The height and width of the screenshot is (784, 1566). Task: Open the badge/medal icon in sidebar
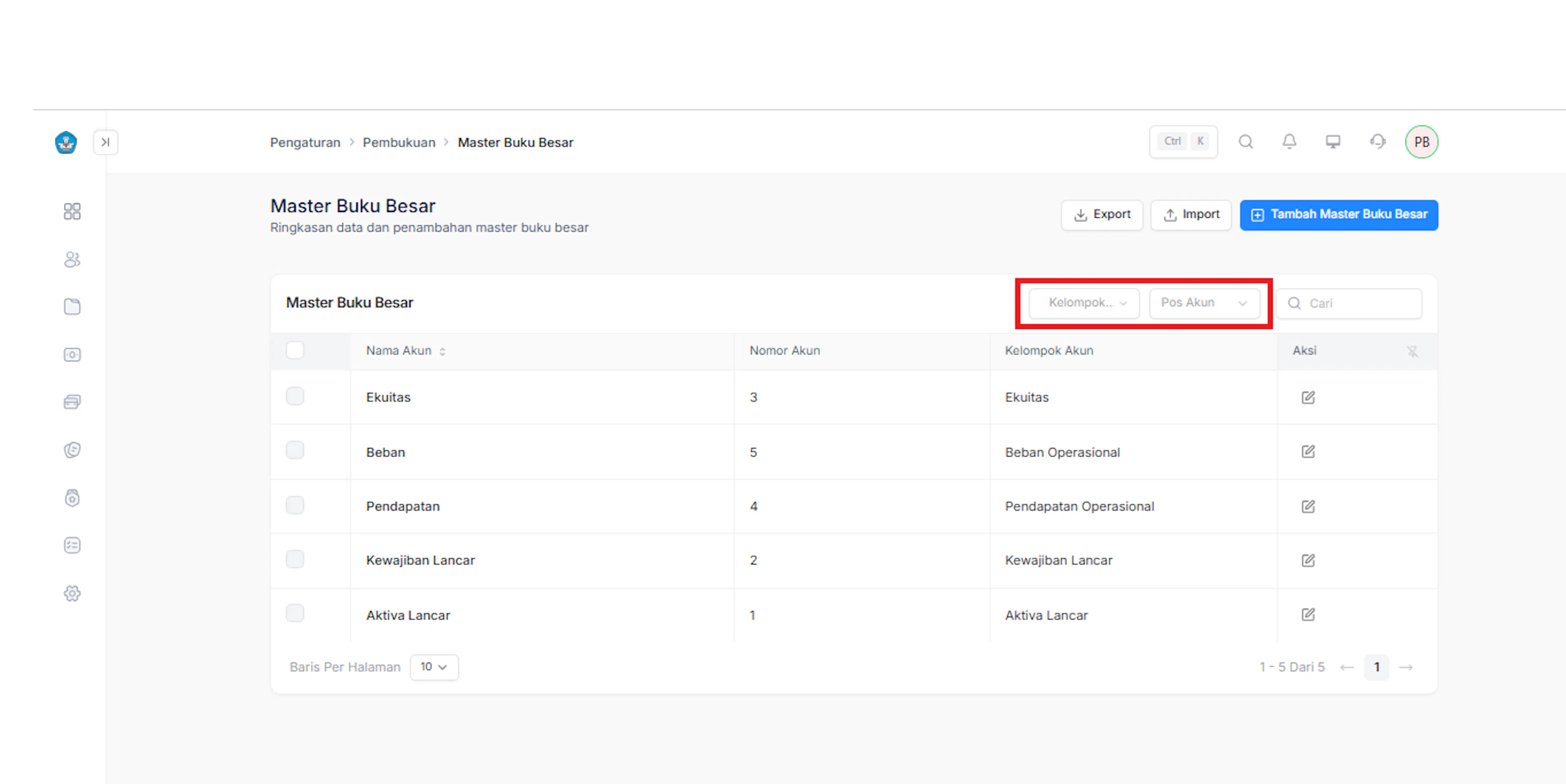point(72,498)
